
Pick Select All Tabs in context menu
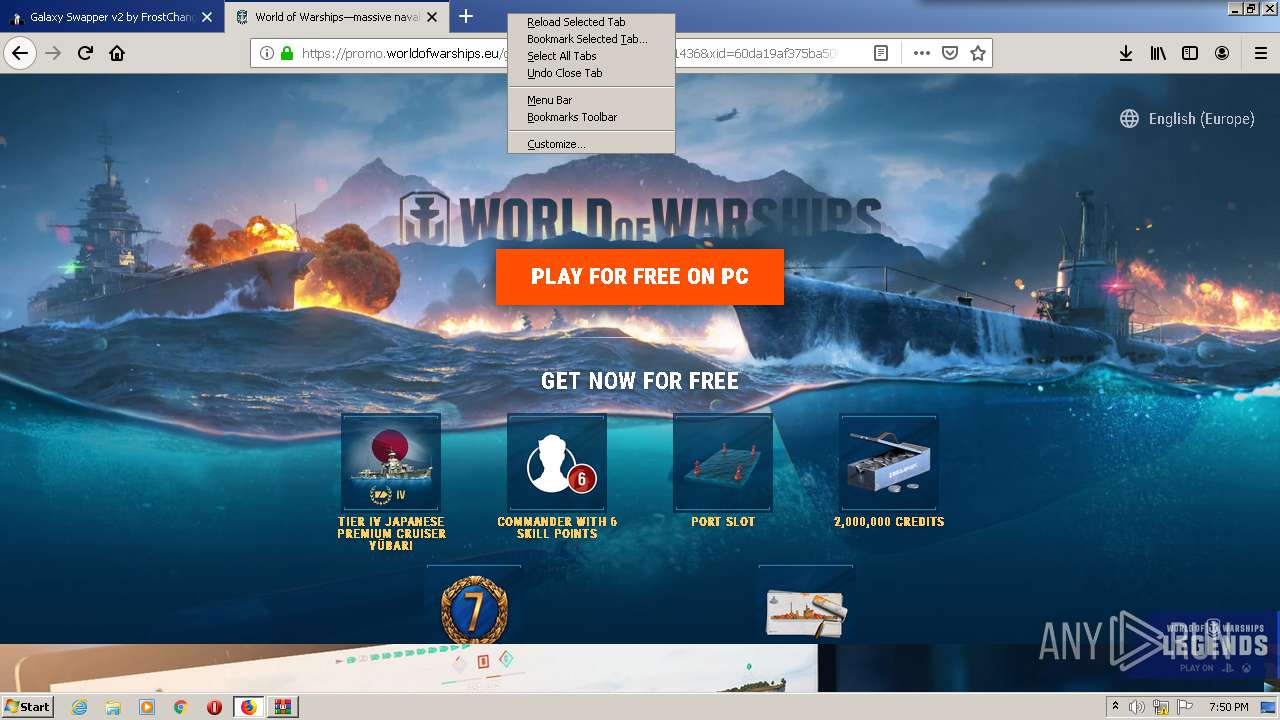(591, 56)
